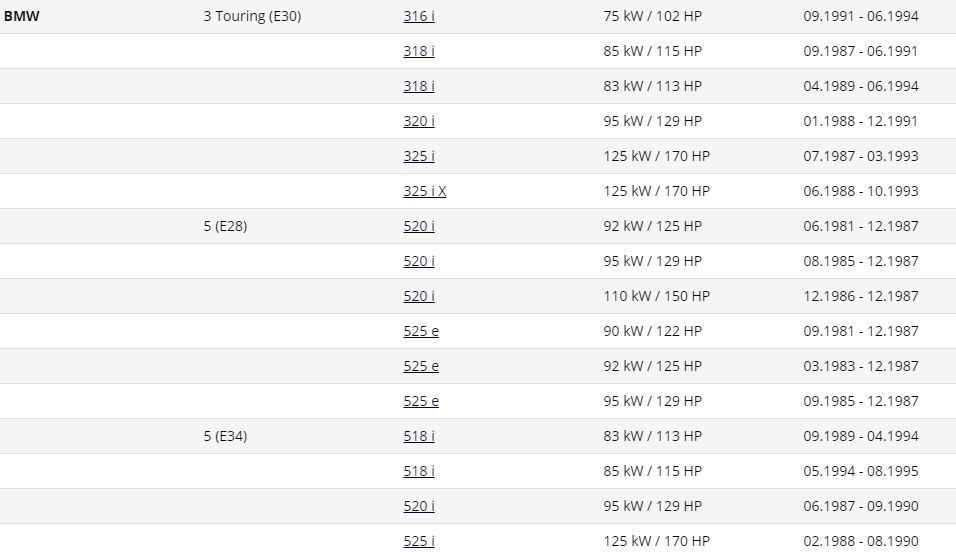Open the 318 i 83 kW Touring link
The height and width of the screenshot is (552, 956).
coord(419,86)
